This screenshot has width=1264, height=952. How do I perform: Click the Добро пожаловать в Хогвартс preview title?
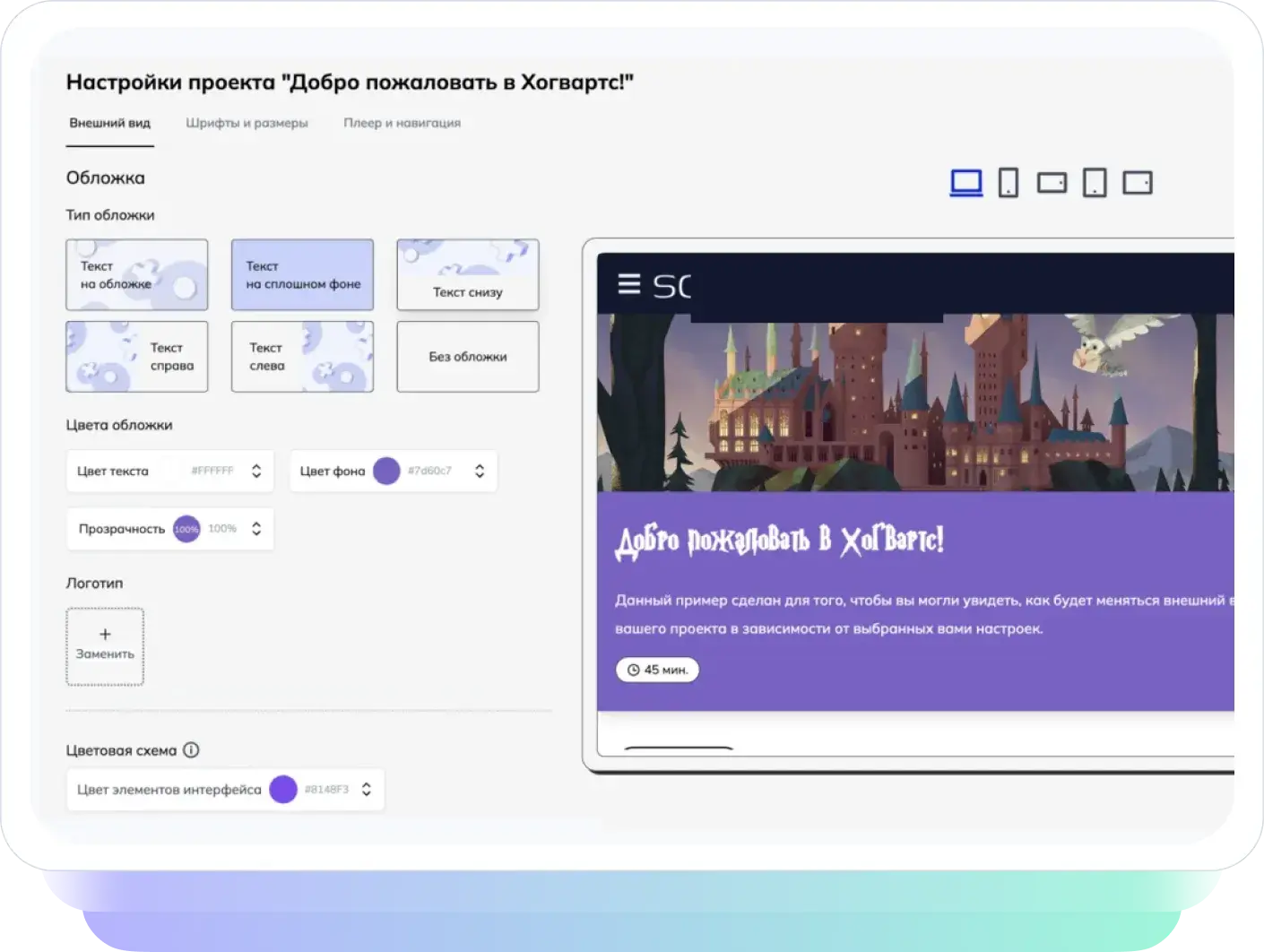click(779, 541)
